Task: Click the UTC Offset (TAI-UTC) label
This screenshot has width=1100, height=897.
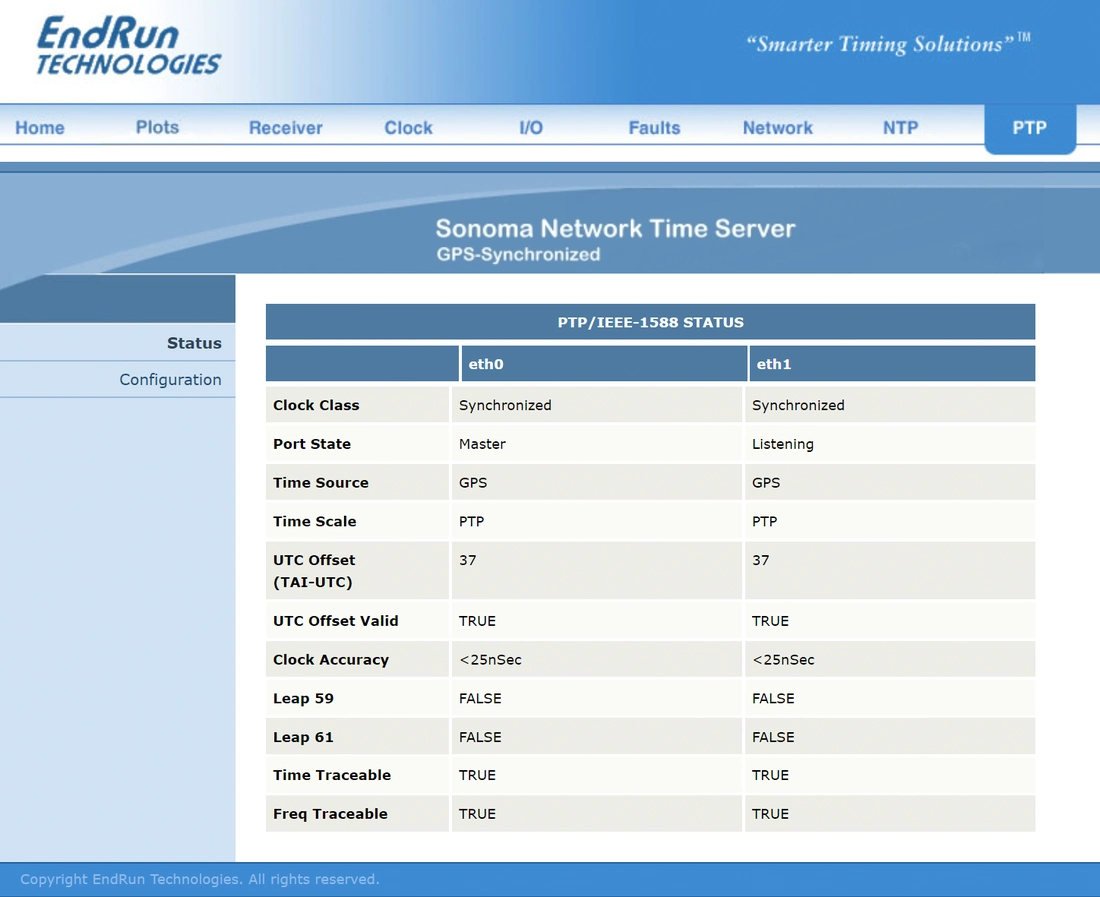Action: 314,571
